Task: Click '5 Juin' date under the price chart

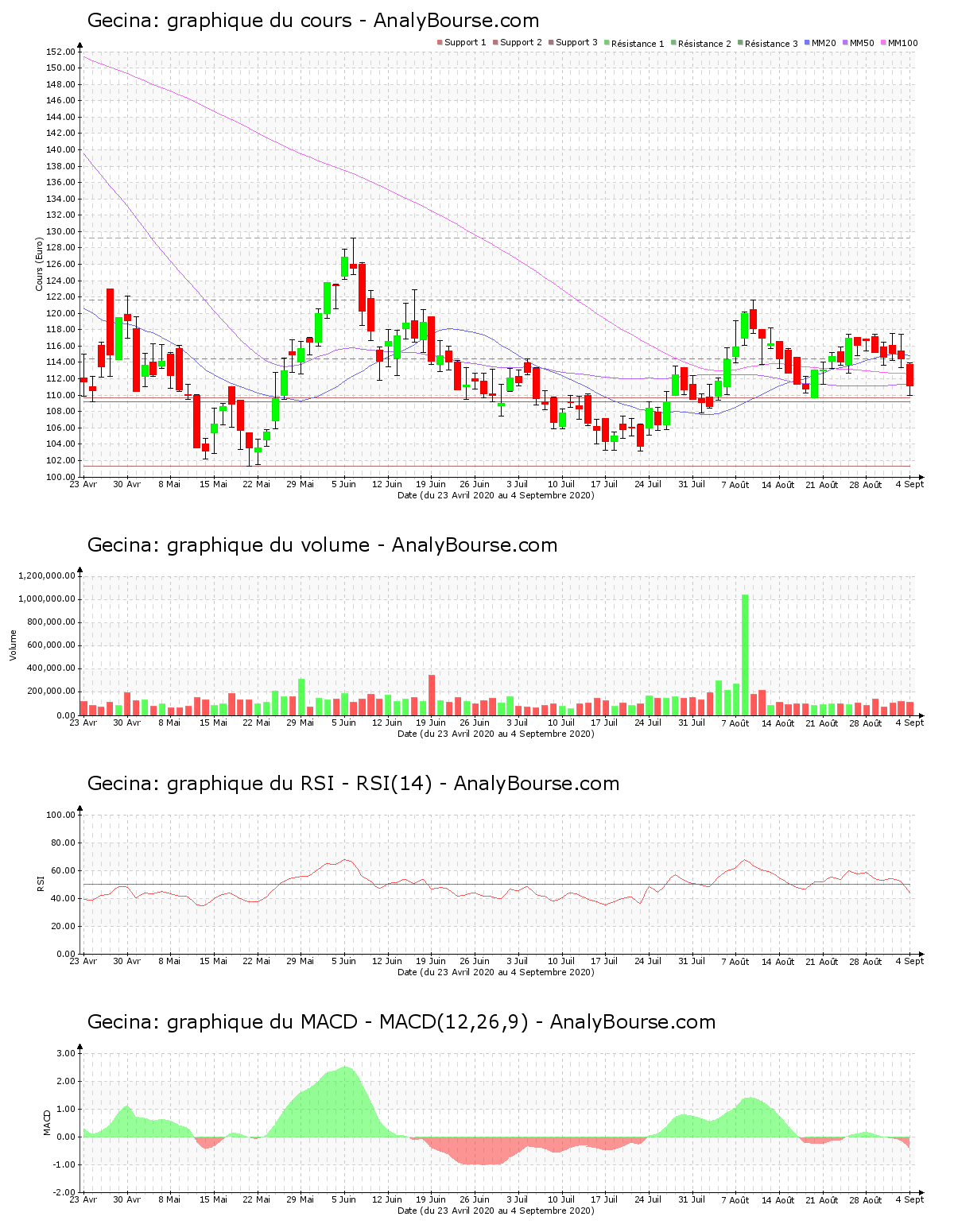Action: [343, 484]
